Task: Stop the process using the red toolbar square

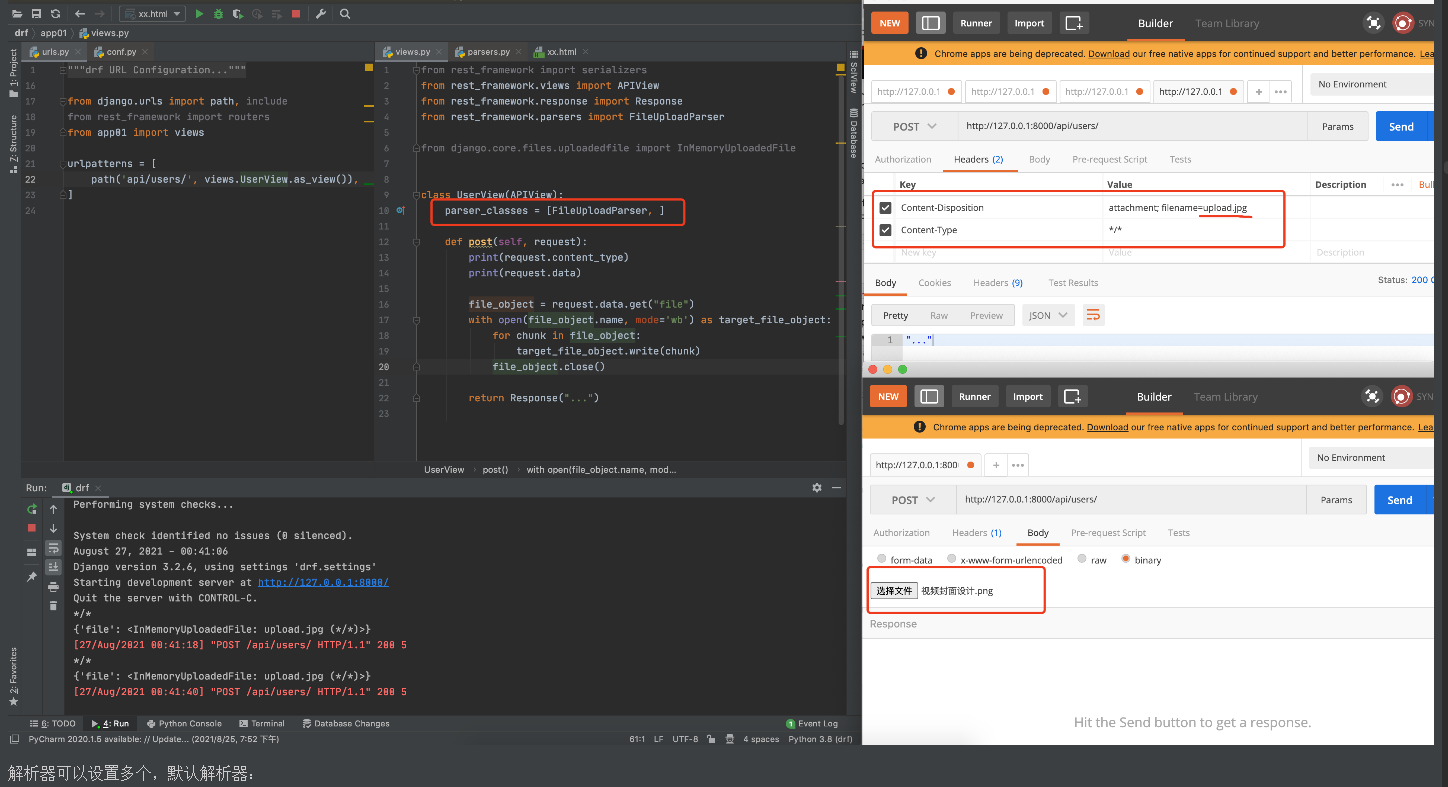Action: click(296, 14)
